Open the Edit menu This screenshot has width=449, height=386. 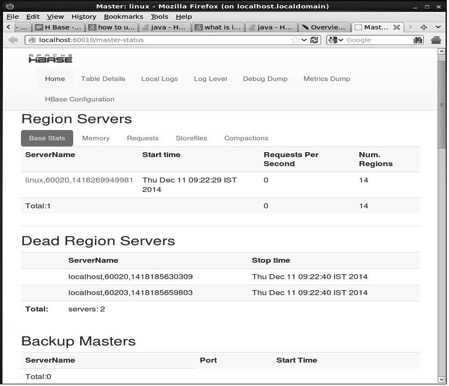pyautogui.click(x=33, y=17)
